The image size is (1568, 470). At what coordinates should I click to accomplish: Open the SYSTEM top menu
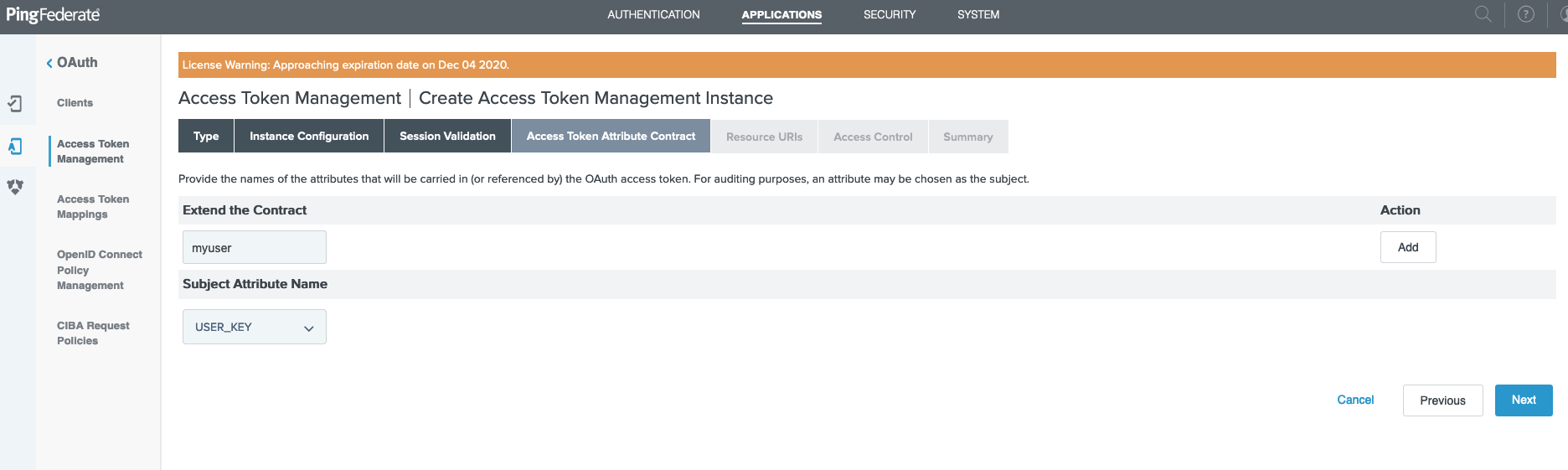click(977, 15)
